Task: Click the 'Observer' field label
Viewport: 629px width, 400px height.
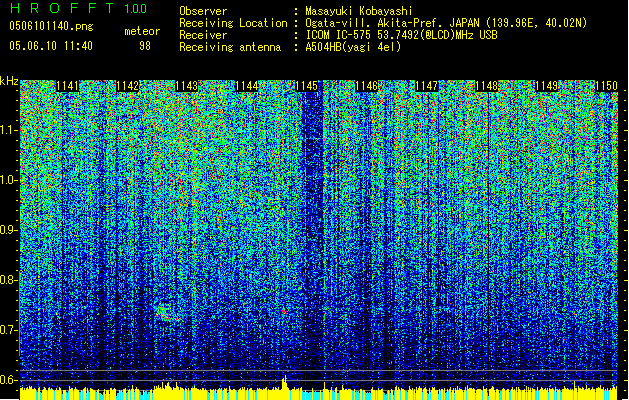Action: click(203, 11)
